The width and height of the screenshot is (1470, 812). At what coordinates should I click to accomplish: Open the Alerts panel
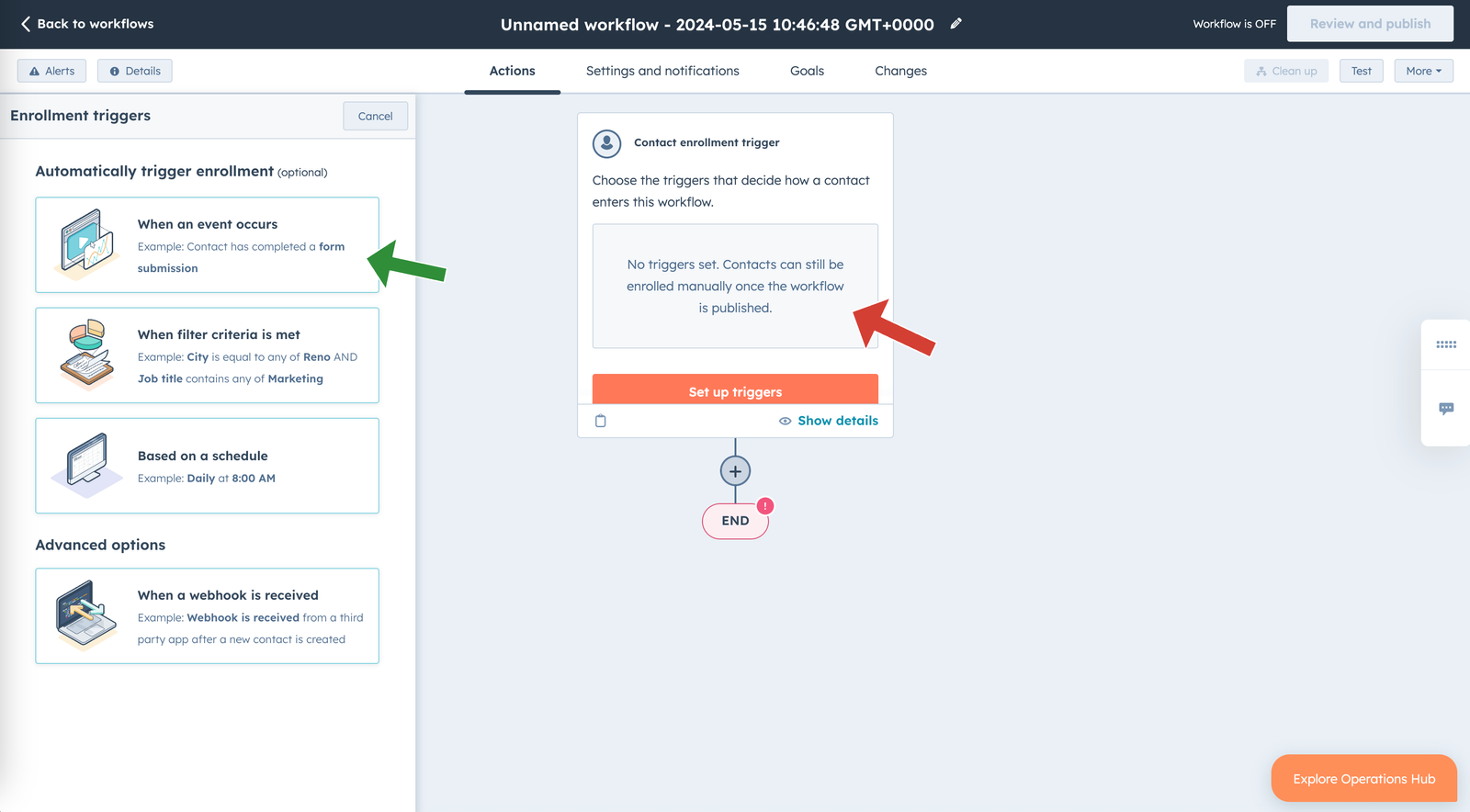click(51, 71)
